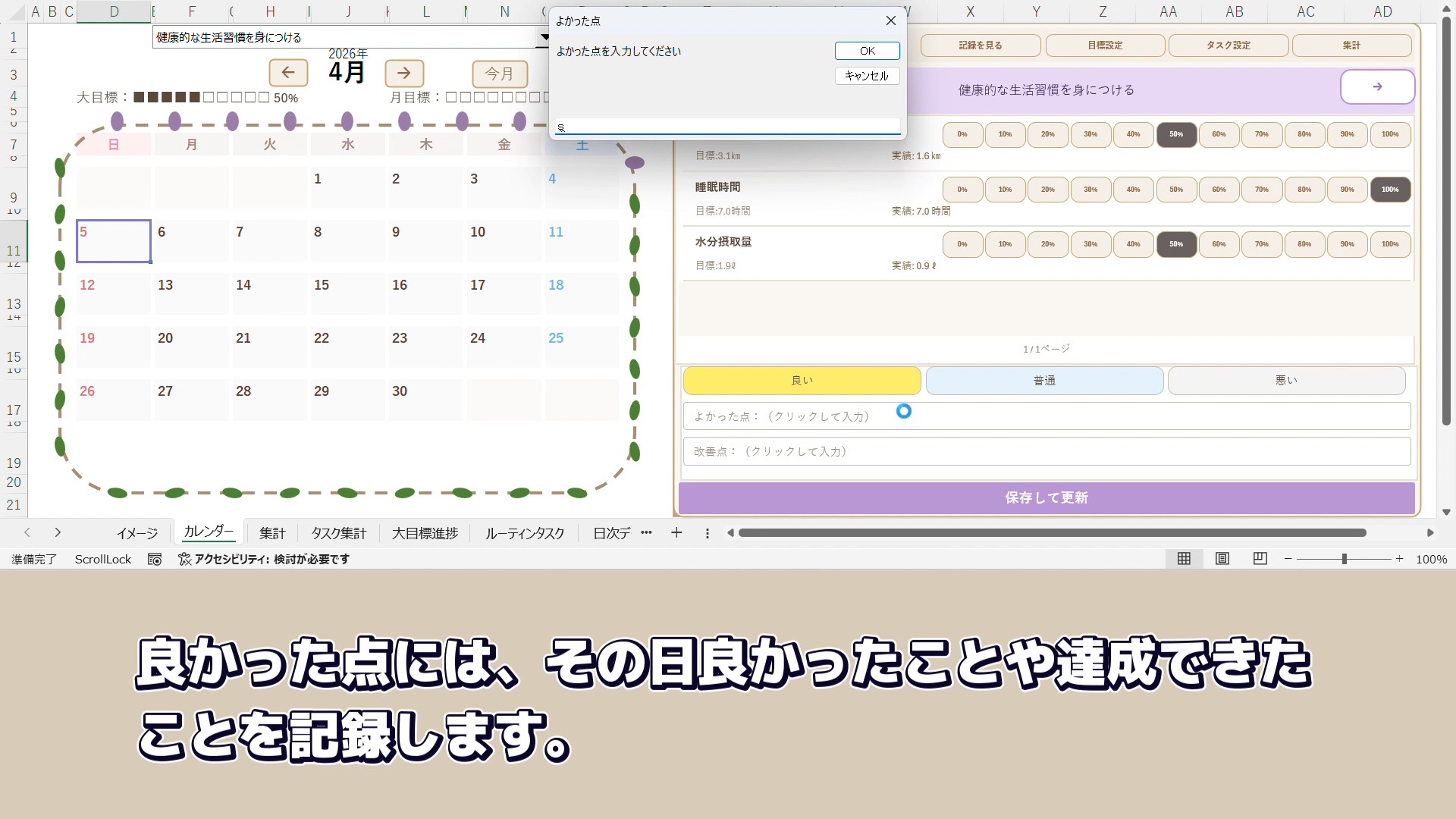This screenshot has height=819, width=1456.
Task: Click the 改善点 input field
Action: tap(1046, 451)
